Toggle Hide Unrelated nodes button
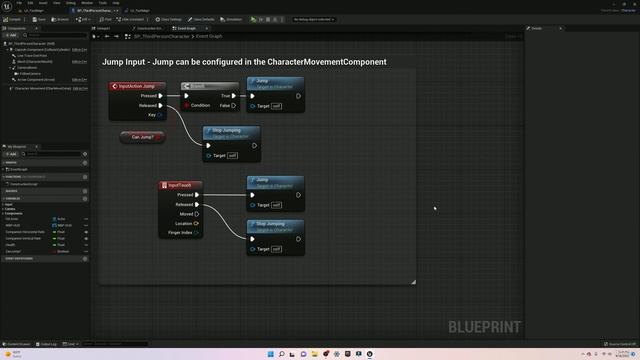The image size is (640, 360). point(130,19)
